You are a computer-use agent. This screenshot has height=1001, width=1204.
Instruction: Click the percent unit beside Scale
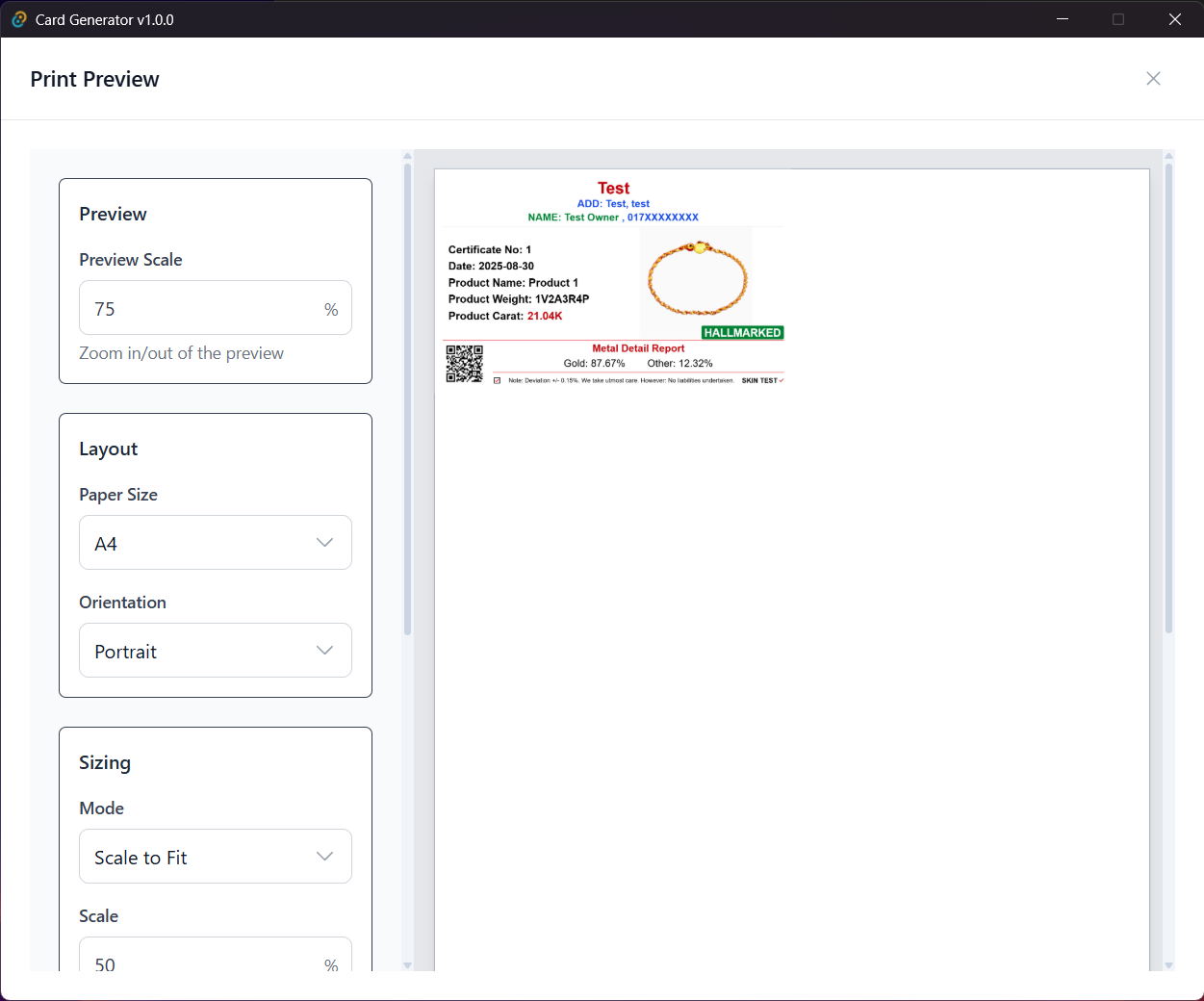[331, 964]
